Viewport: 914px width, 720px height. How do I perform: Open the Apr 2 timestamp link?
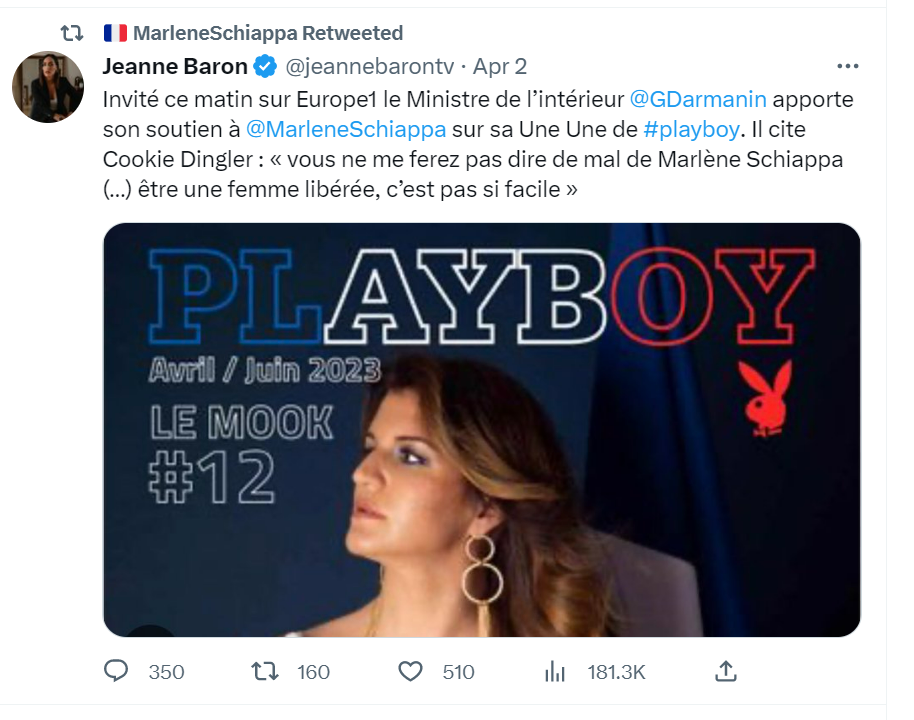click(499, 67)
